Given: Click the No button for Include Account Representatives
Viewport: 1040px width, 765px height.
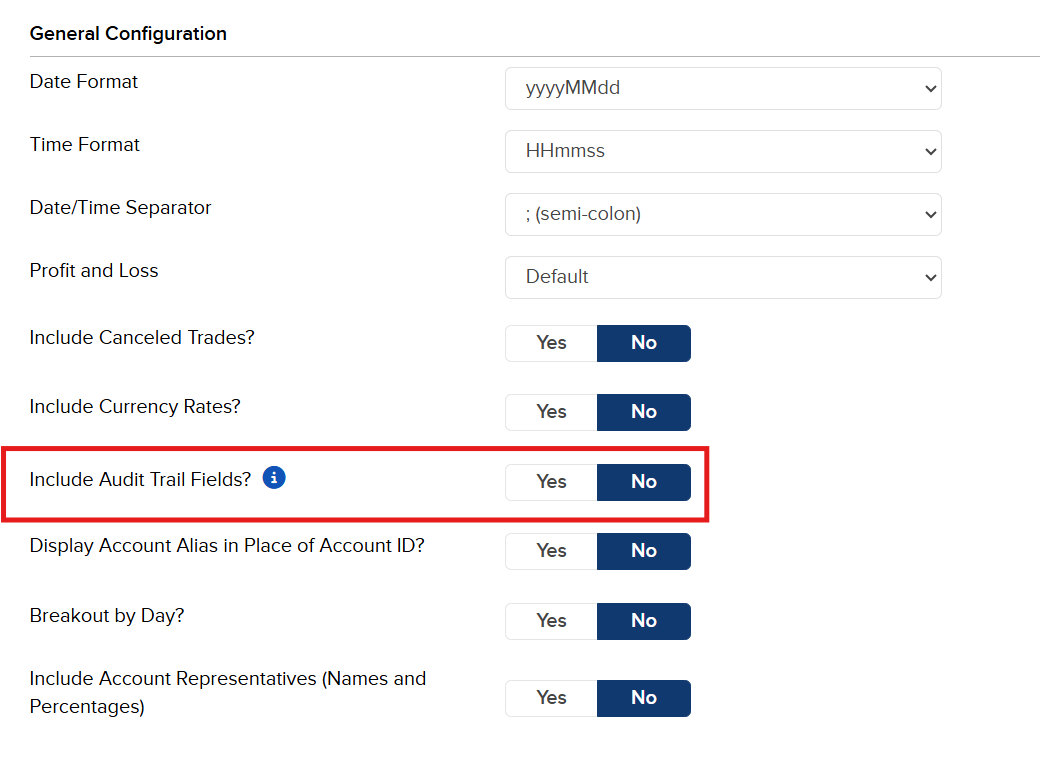Looking at the screenshot, I should (x=643, y=698).
